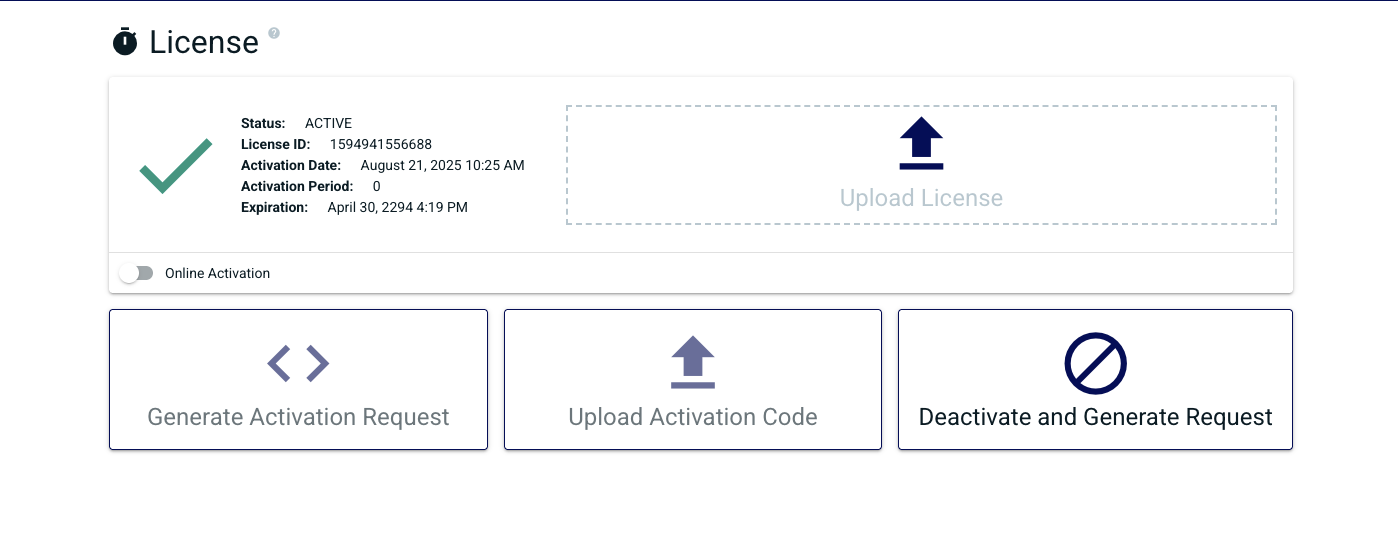Click the Expiration date April 30, 2294
Viewport: 1398px width, 543px height.
[397, 207]
